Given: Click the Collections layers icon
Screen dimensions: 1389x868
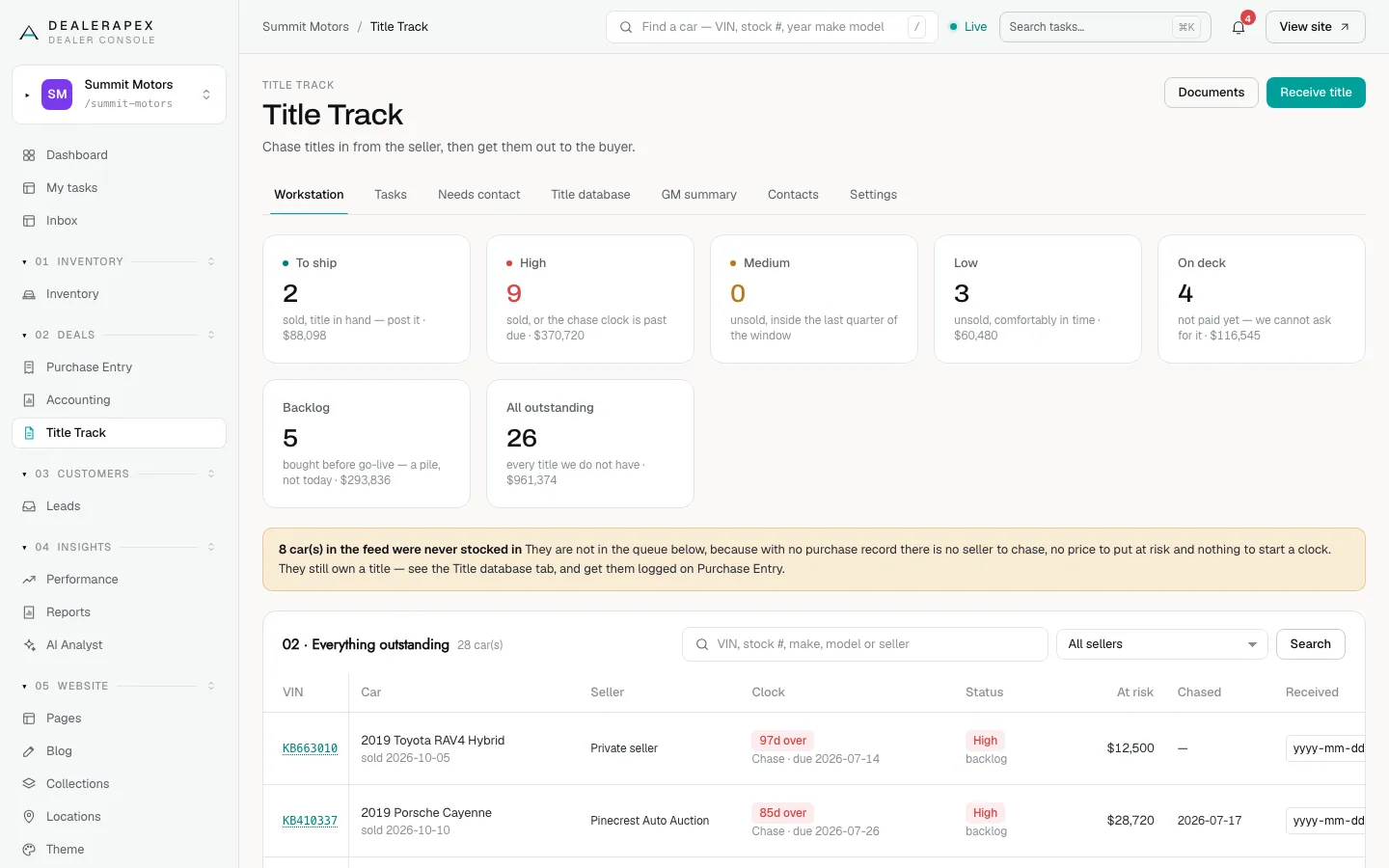Looking at the screenshot, I should click(x=29, y=784).
